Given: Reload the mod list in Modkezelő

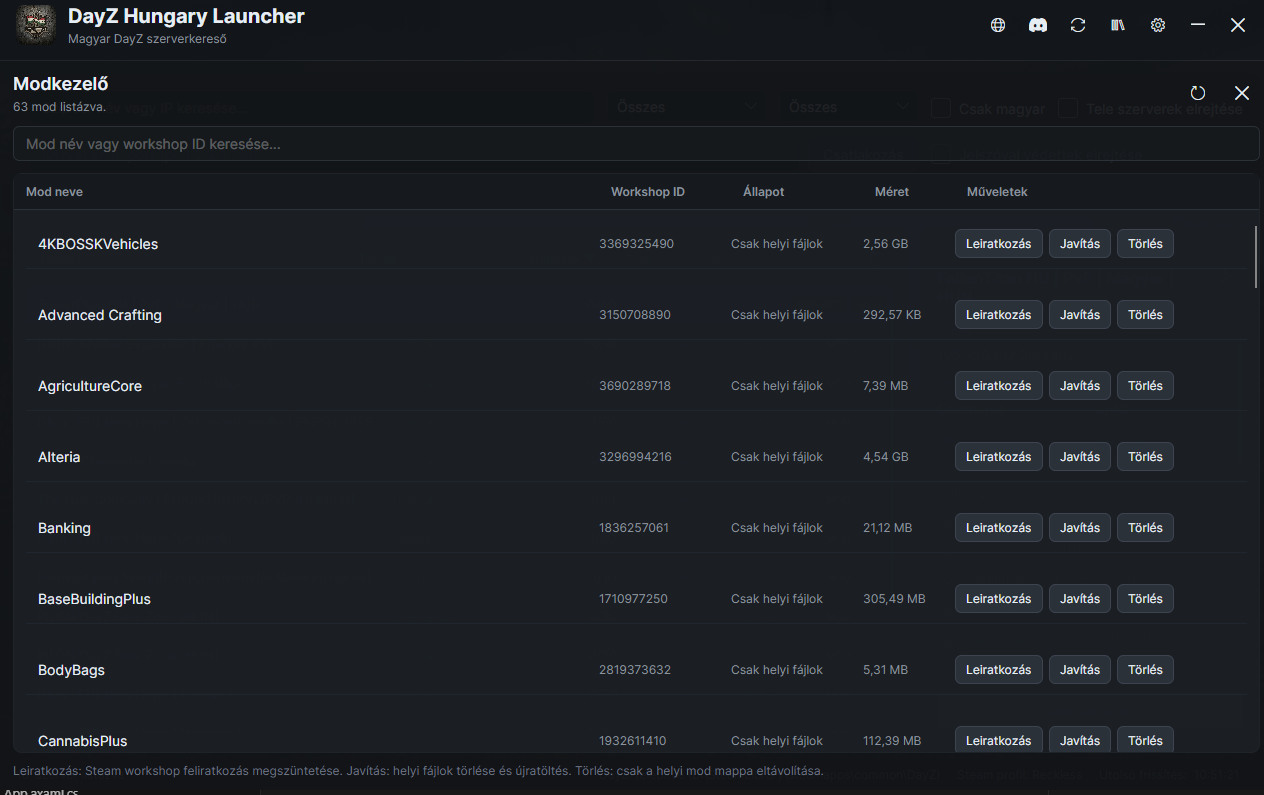Looking at the screenshot, I should 1198,93.
